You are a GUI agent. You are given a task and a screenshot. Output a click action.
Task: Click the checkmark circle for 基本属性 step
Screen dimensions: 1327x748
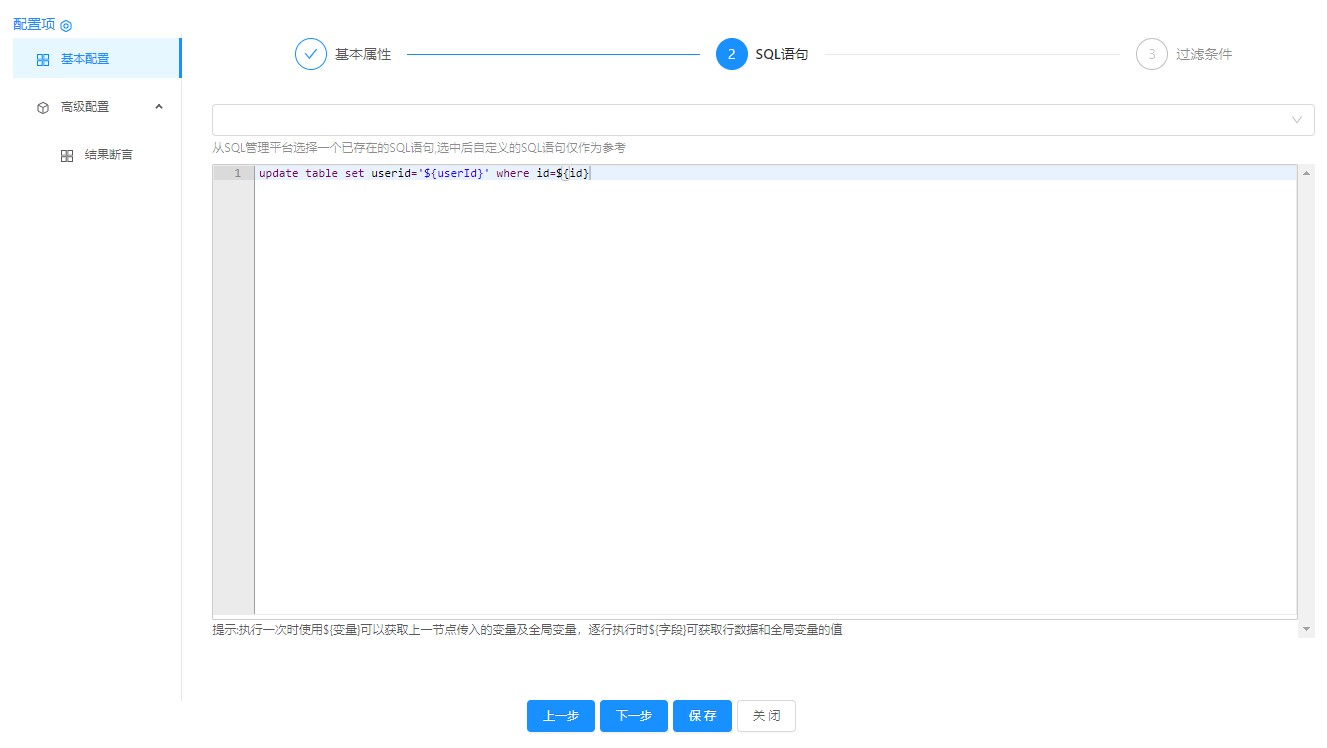pyautogui.click(x=311, y=54)
